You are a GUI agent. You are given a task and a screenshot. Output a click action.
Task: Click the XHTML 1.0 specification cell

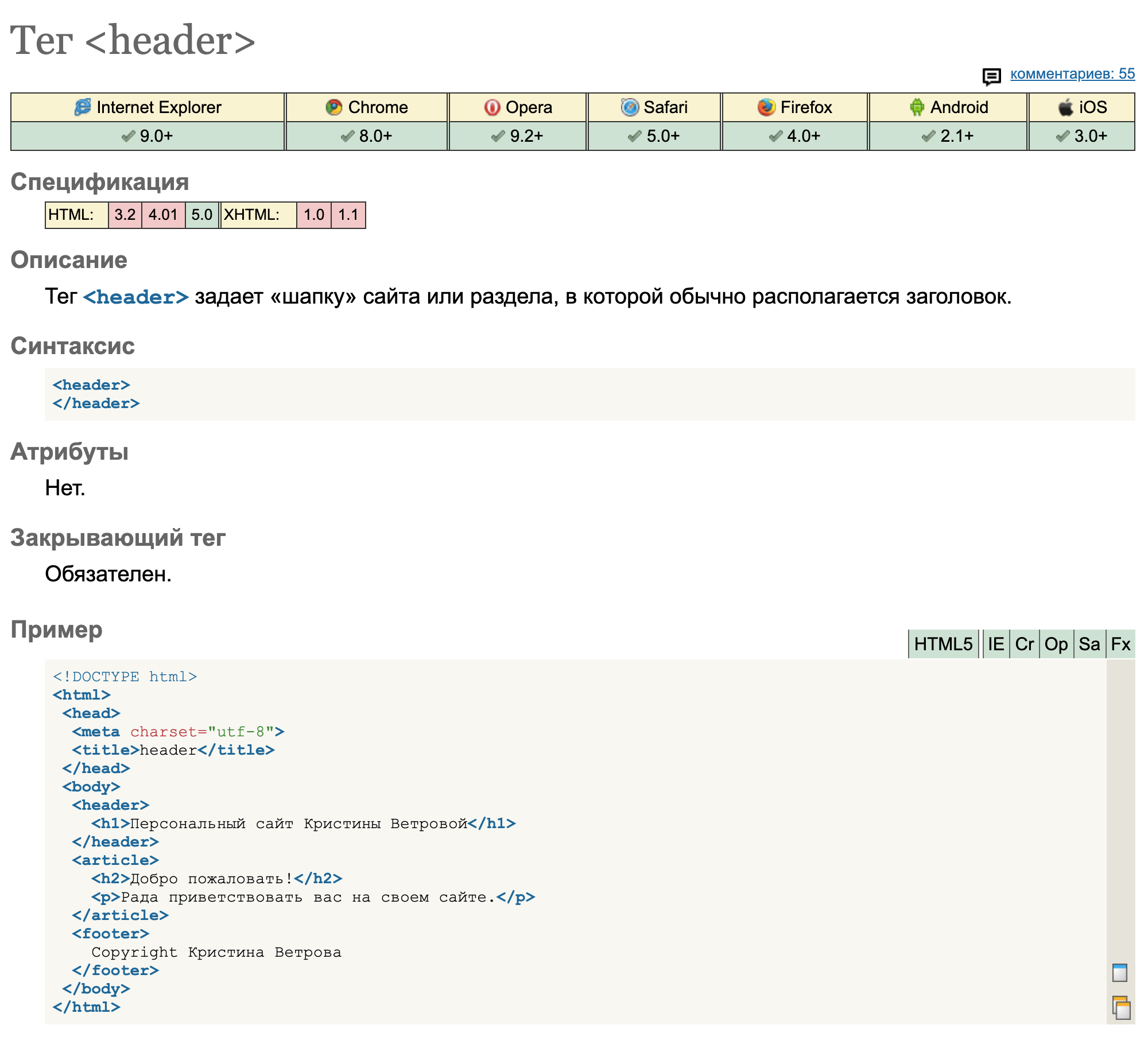click(x=314, y=215)
